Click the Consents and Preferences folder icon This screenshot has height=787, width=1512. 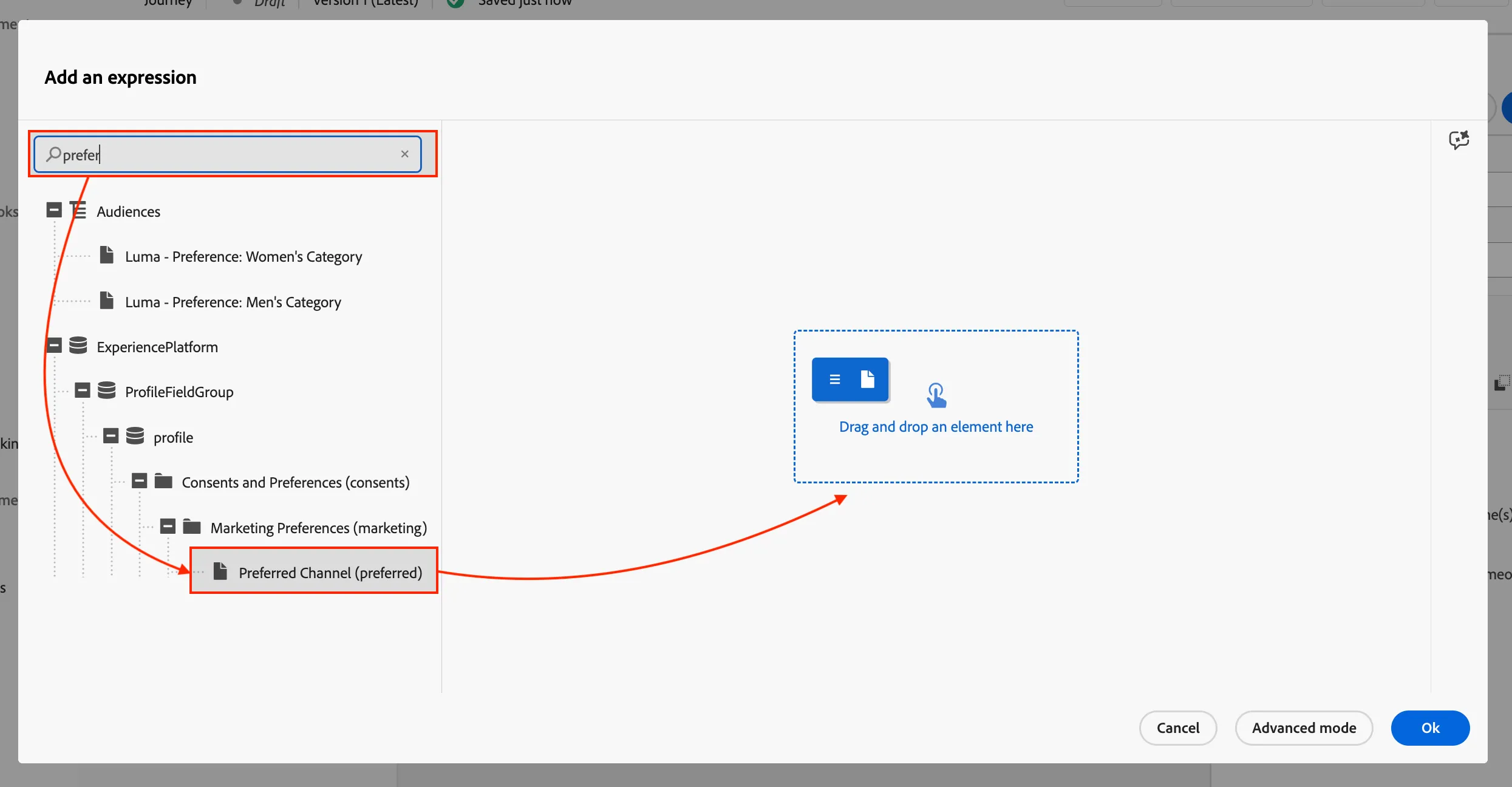[x=163, y=481]
